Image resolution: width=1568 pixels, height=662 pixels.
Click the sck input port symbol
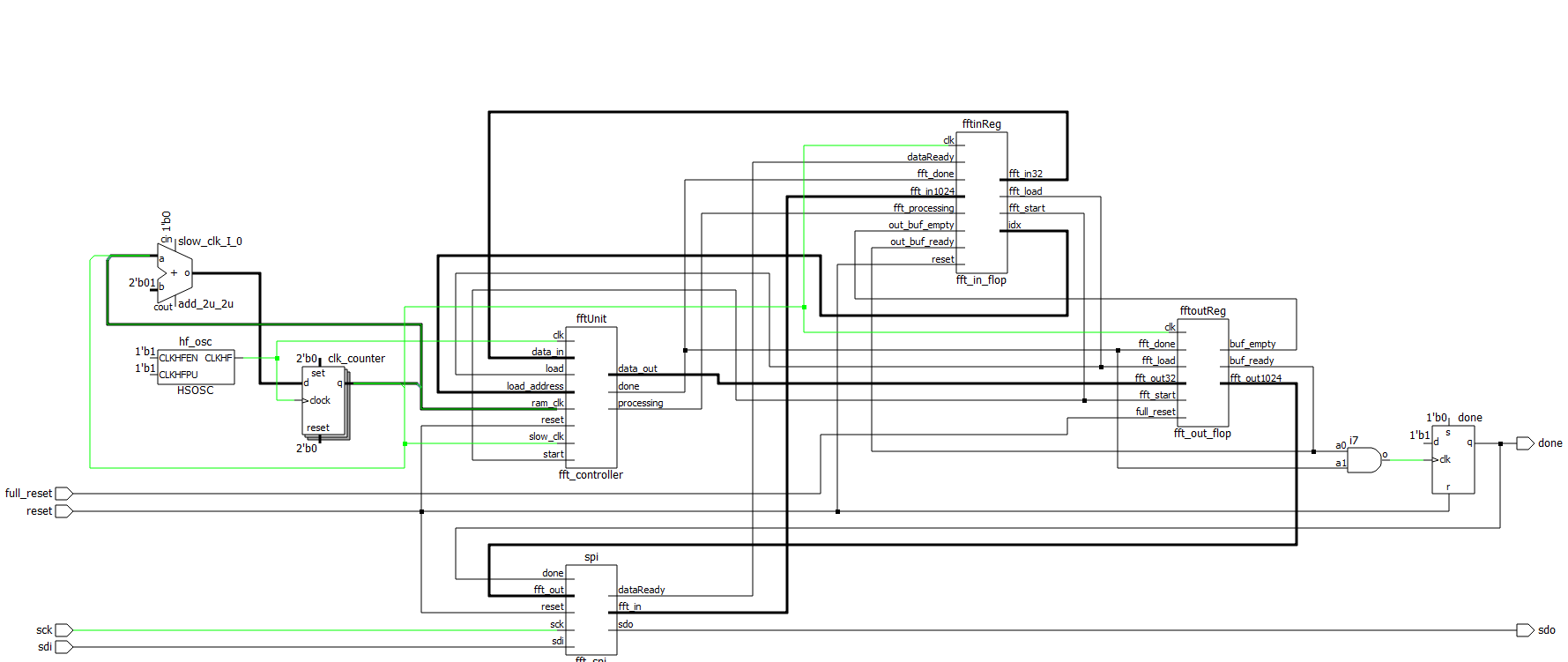[63, 630]
